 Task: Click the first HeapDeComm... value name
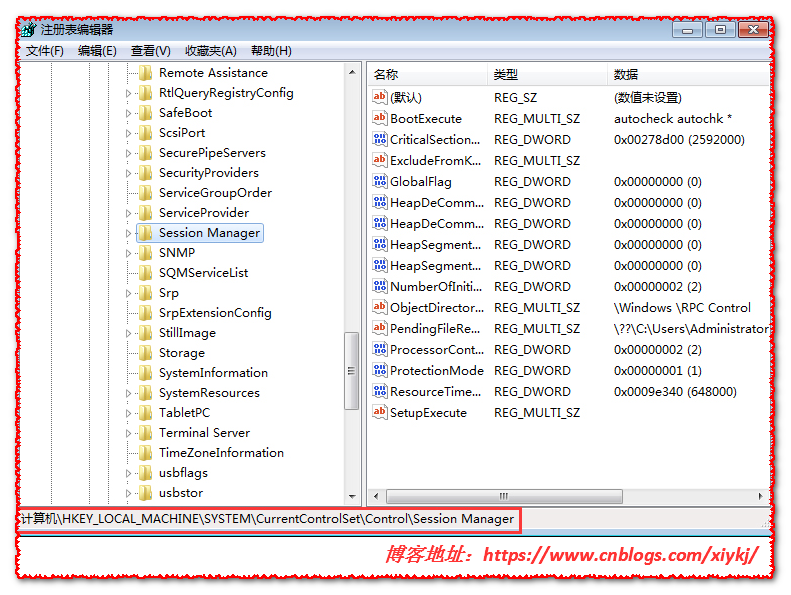(x=437, y=202)
